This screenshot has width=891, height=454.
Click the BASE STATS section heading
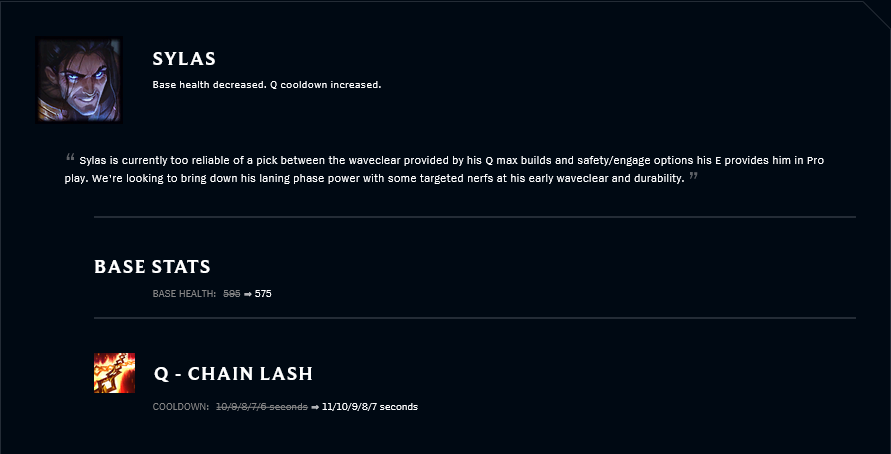152,266
